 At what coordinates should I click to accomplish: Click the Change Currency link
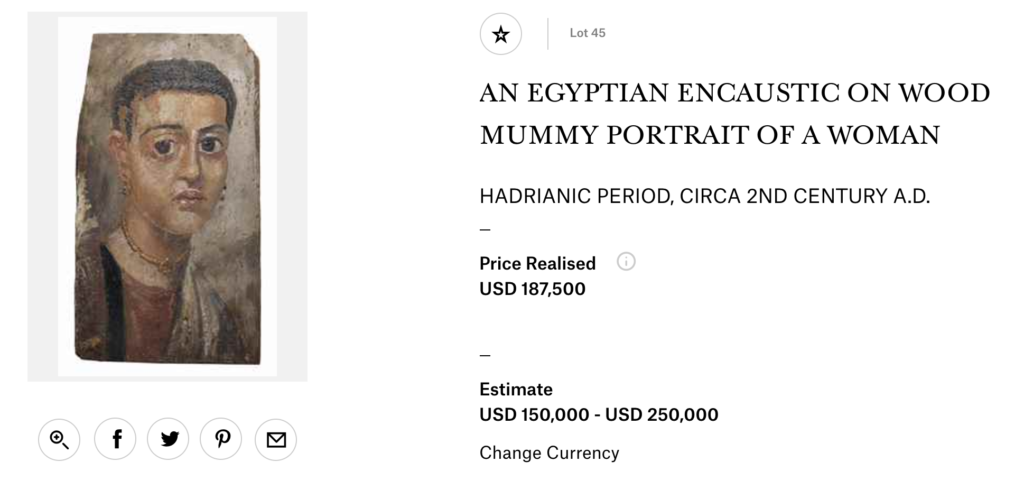click(x=549, y=453)
